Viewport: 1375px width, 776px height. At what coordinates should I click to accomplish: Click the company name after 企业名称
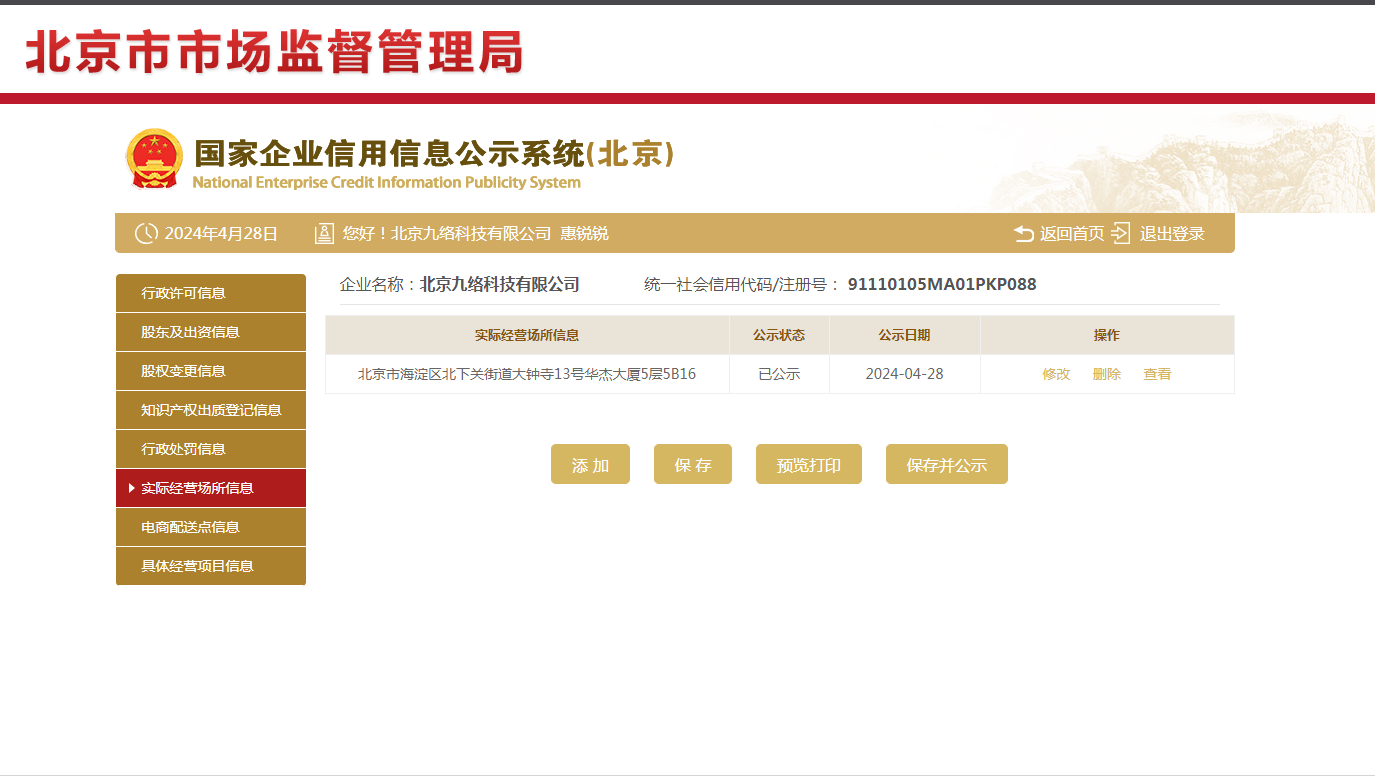500,284
